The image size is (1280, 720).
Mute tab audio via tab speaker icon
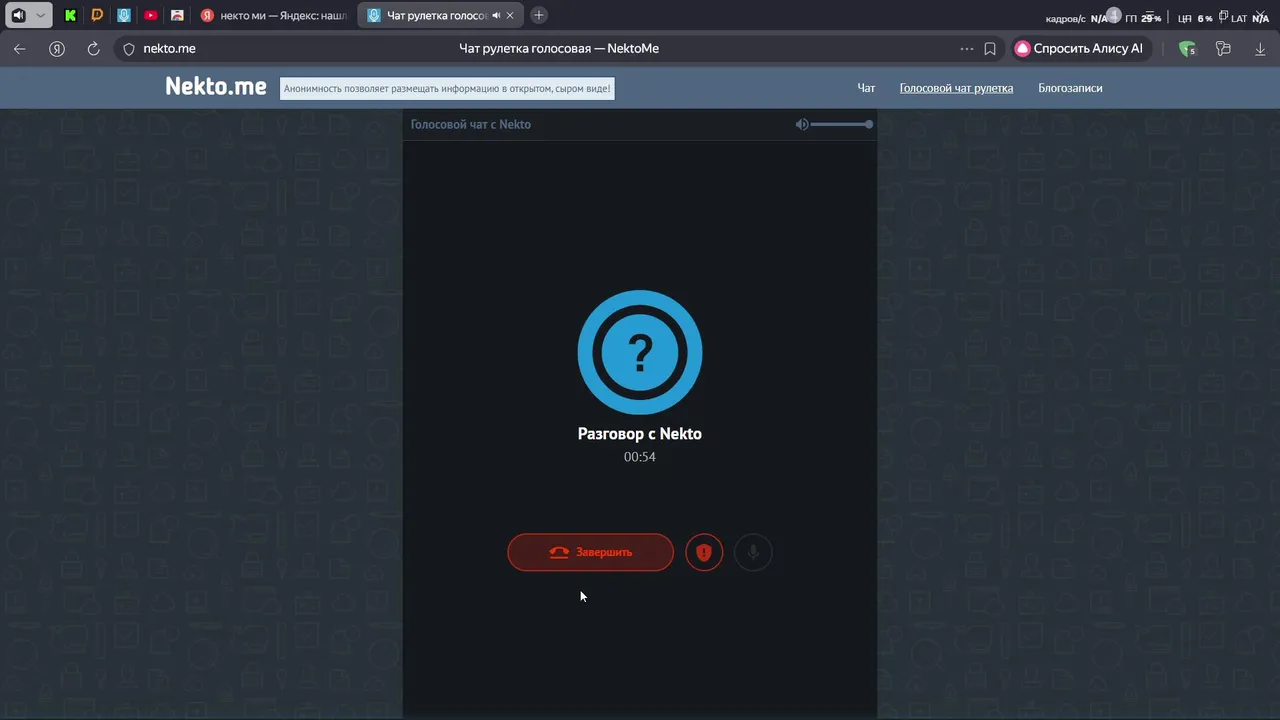click(496, 15)
